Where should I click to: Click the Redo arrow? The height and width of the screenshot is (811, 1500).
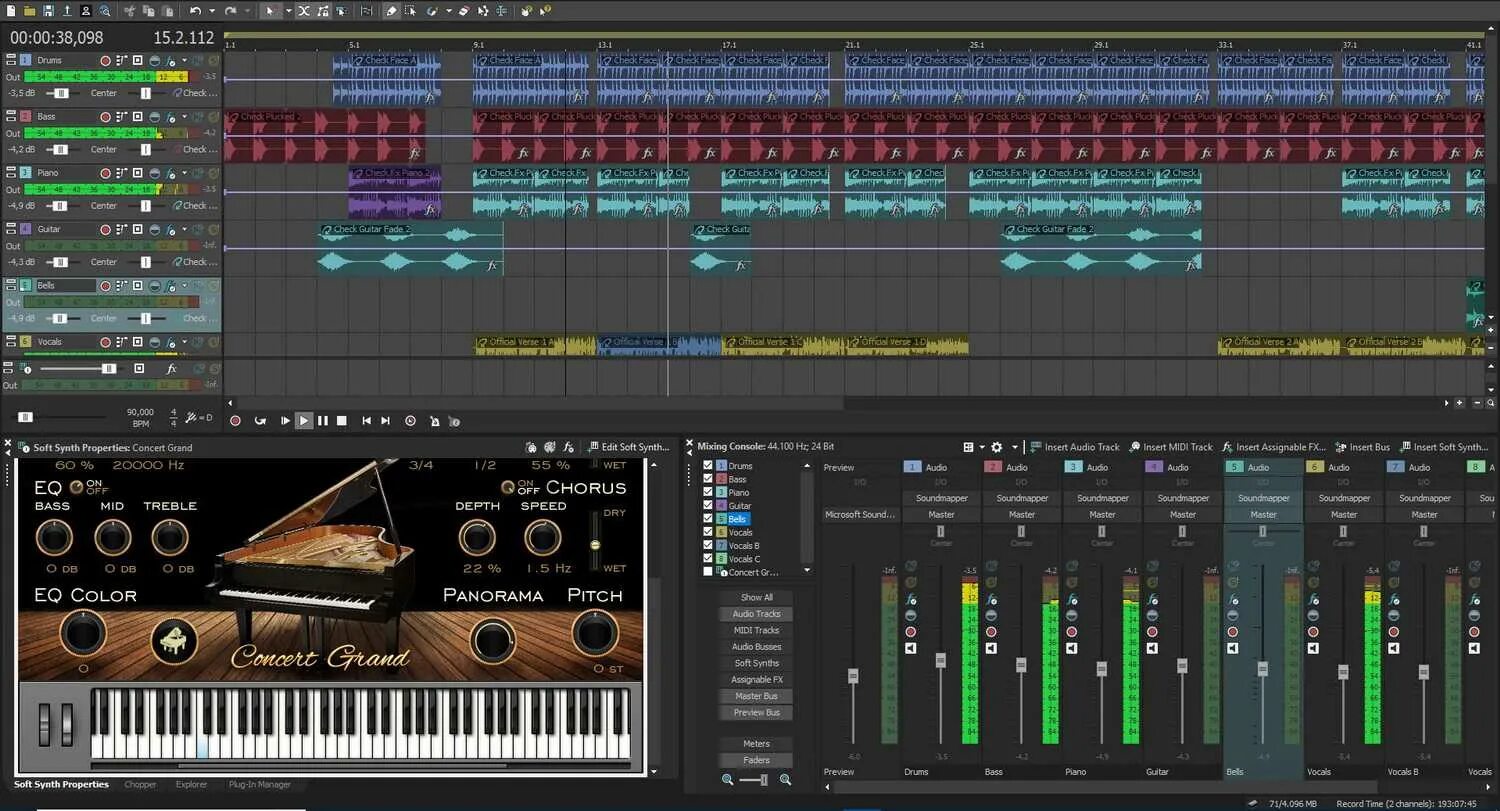coord(230,11)
